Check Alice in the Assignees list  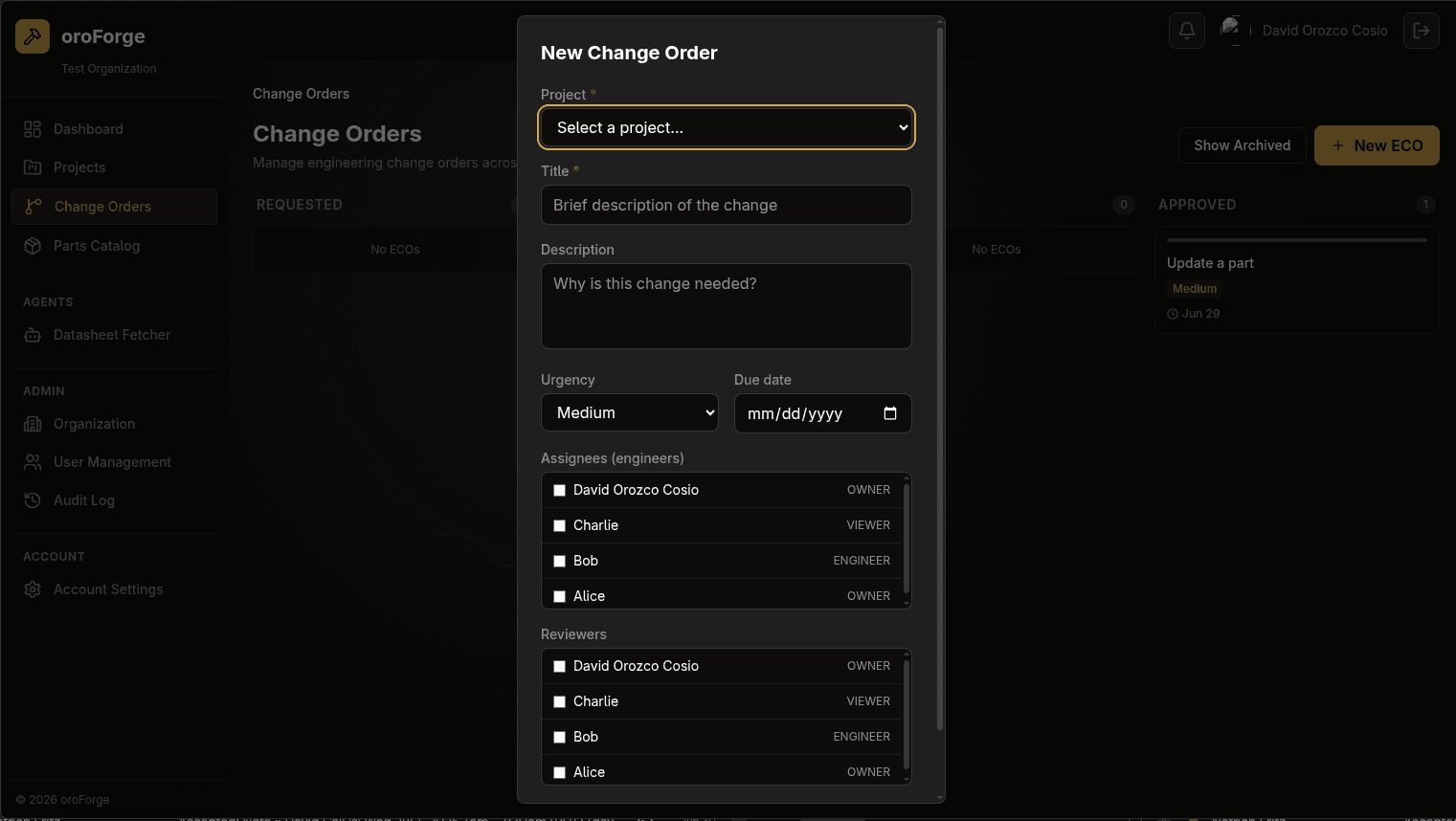(x=560, y=596)
